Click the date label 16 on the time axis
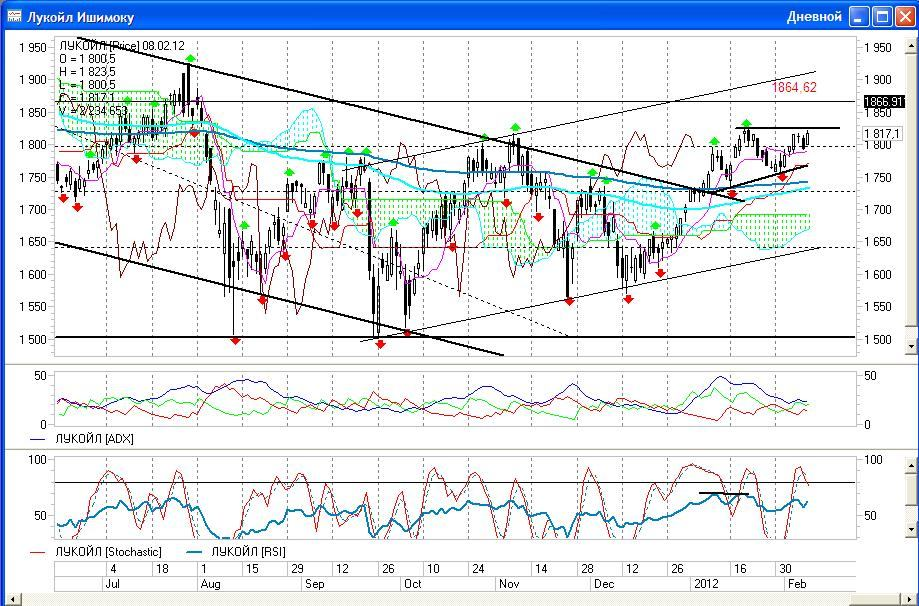 tap(740, 568)
